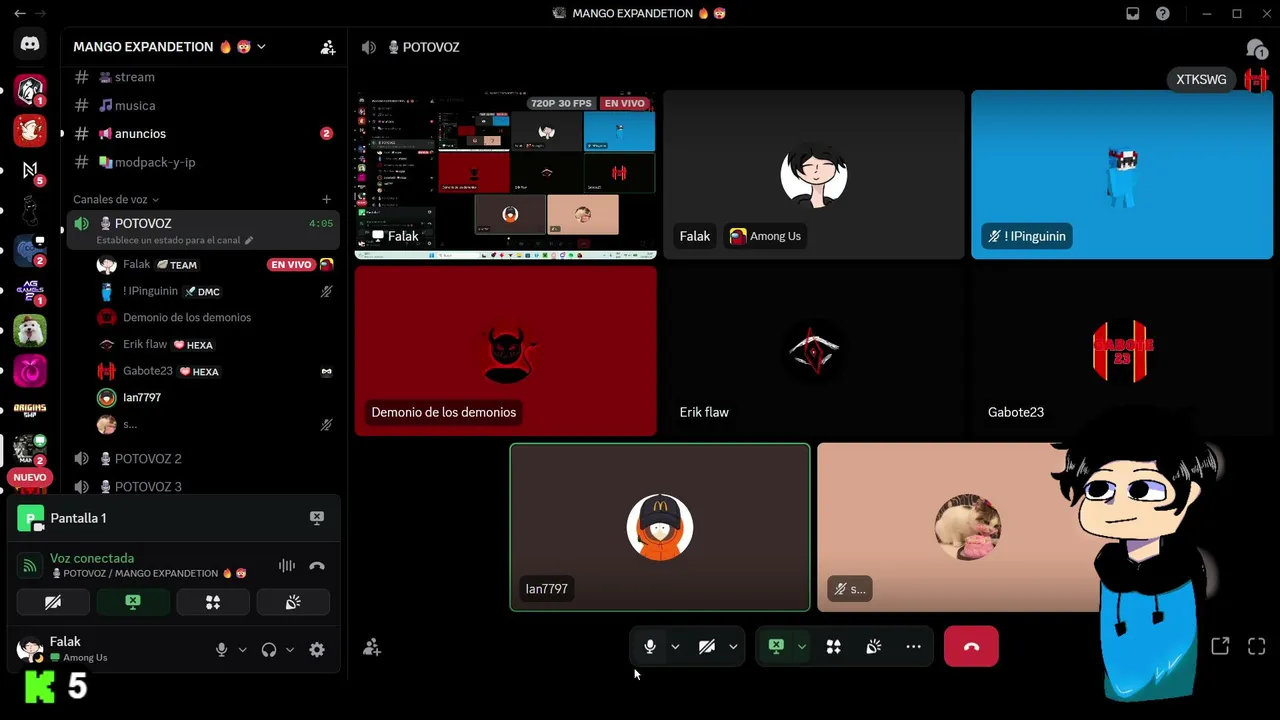Open microphone options arrow in call bar
Viewport: 1280px width, 720px height.
click(675, 647)
